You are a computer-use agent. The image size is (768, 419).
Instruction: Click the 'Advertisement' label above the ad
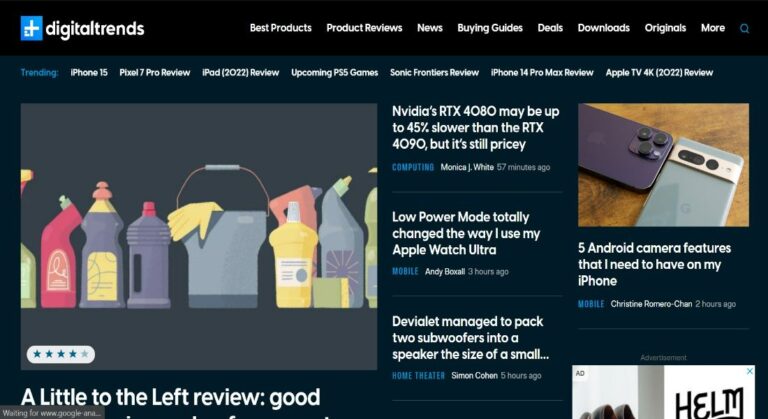663,358
